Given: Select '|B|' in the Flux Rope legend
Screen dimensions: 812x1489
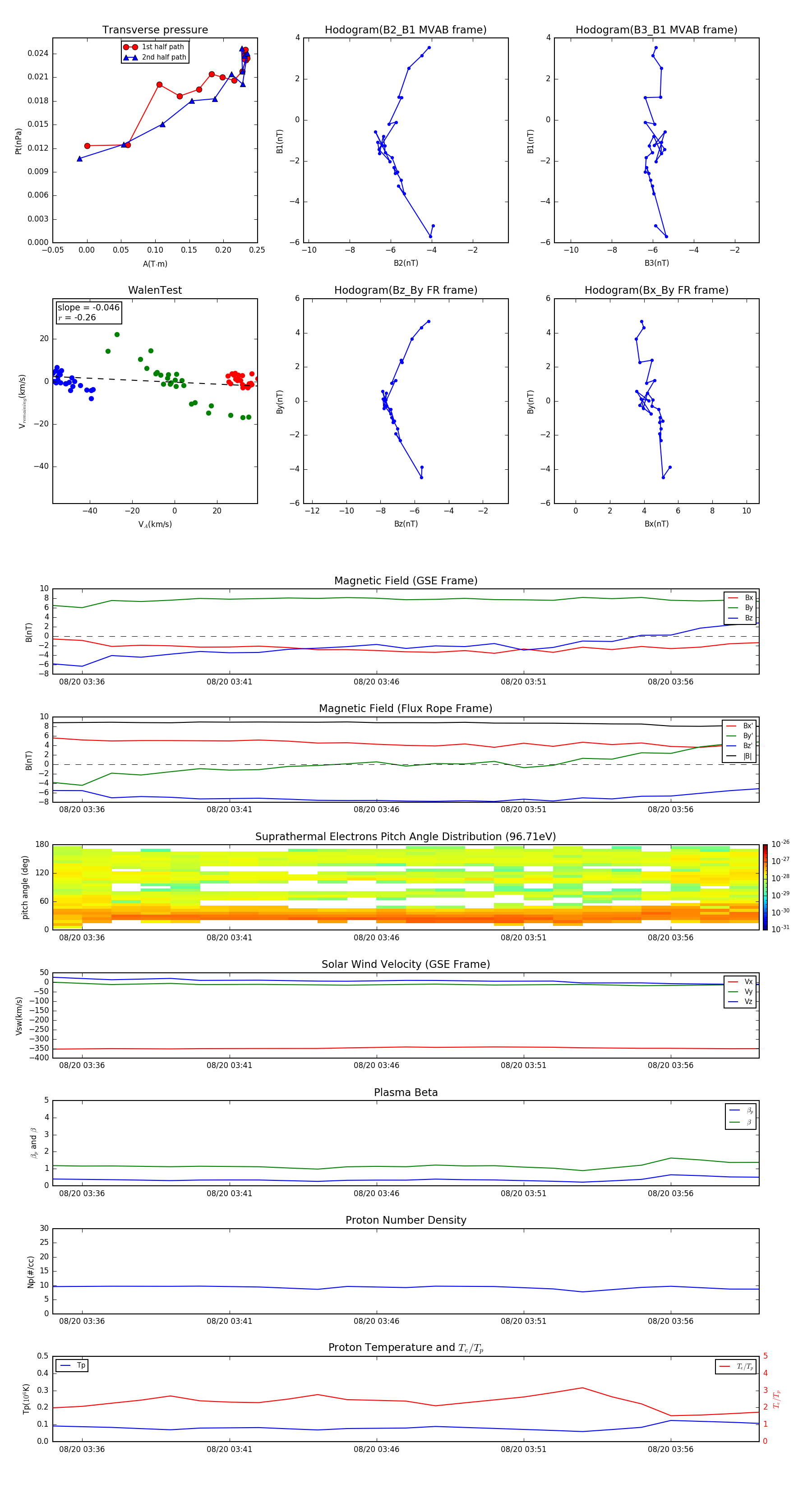Looking at the screenshot, I should (740, 756).
